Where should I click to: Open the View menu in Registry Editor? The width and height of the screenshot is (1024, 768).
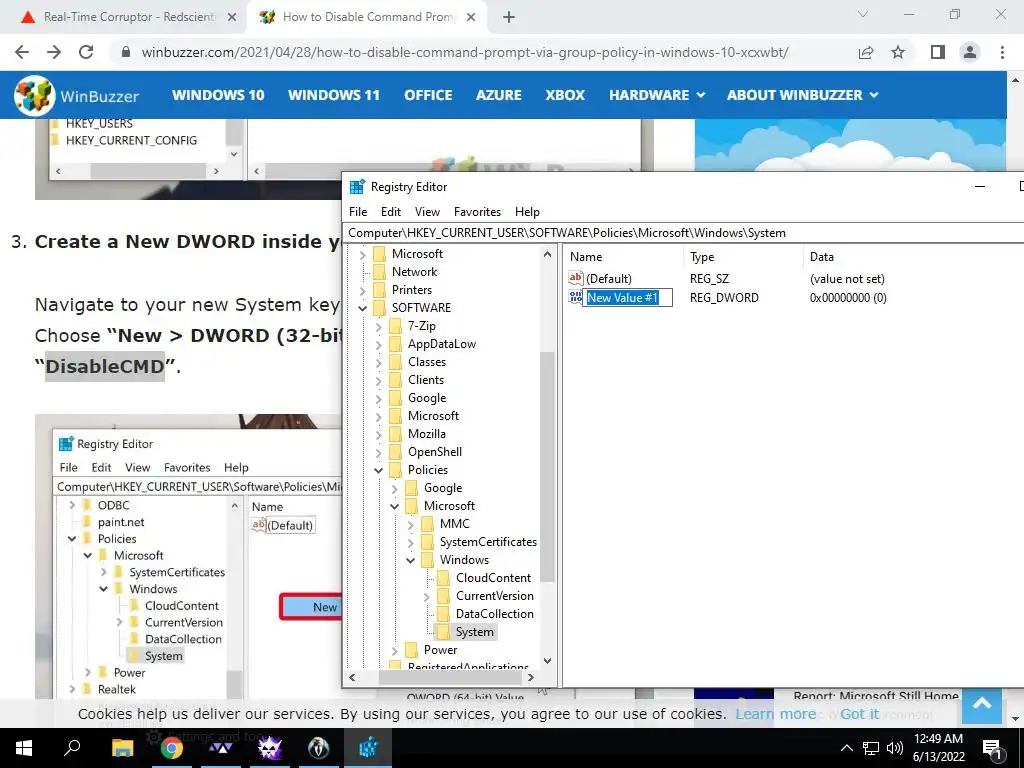(427, 212)
